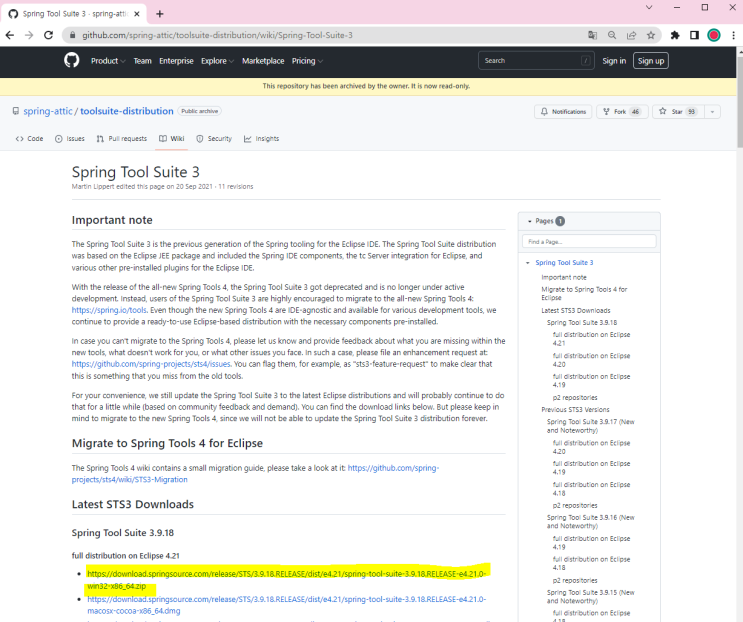Screen dimensions: 743x622
Task: Open the Pricing dropdown menu
Action: pos(306,61)
